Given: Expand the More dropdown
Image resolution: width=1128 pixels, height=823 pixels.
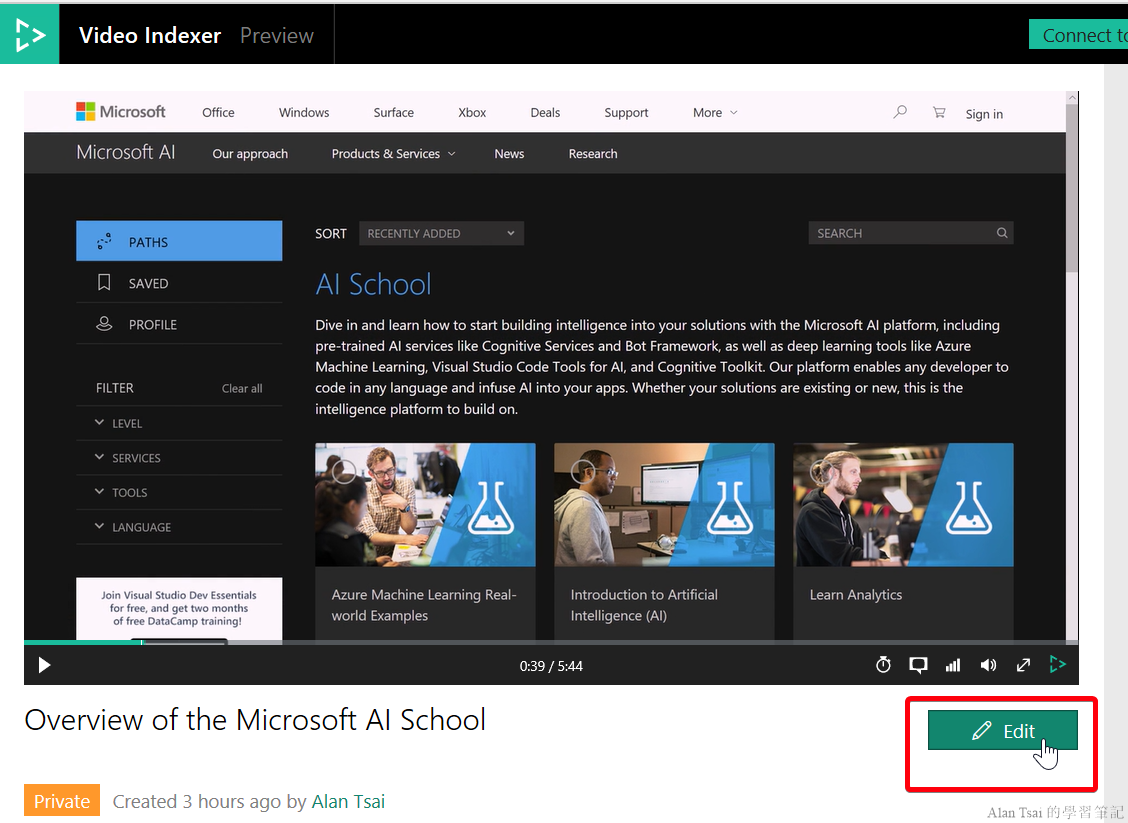Looking at the screenshot, I should point(715,112).
